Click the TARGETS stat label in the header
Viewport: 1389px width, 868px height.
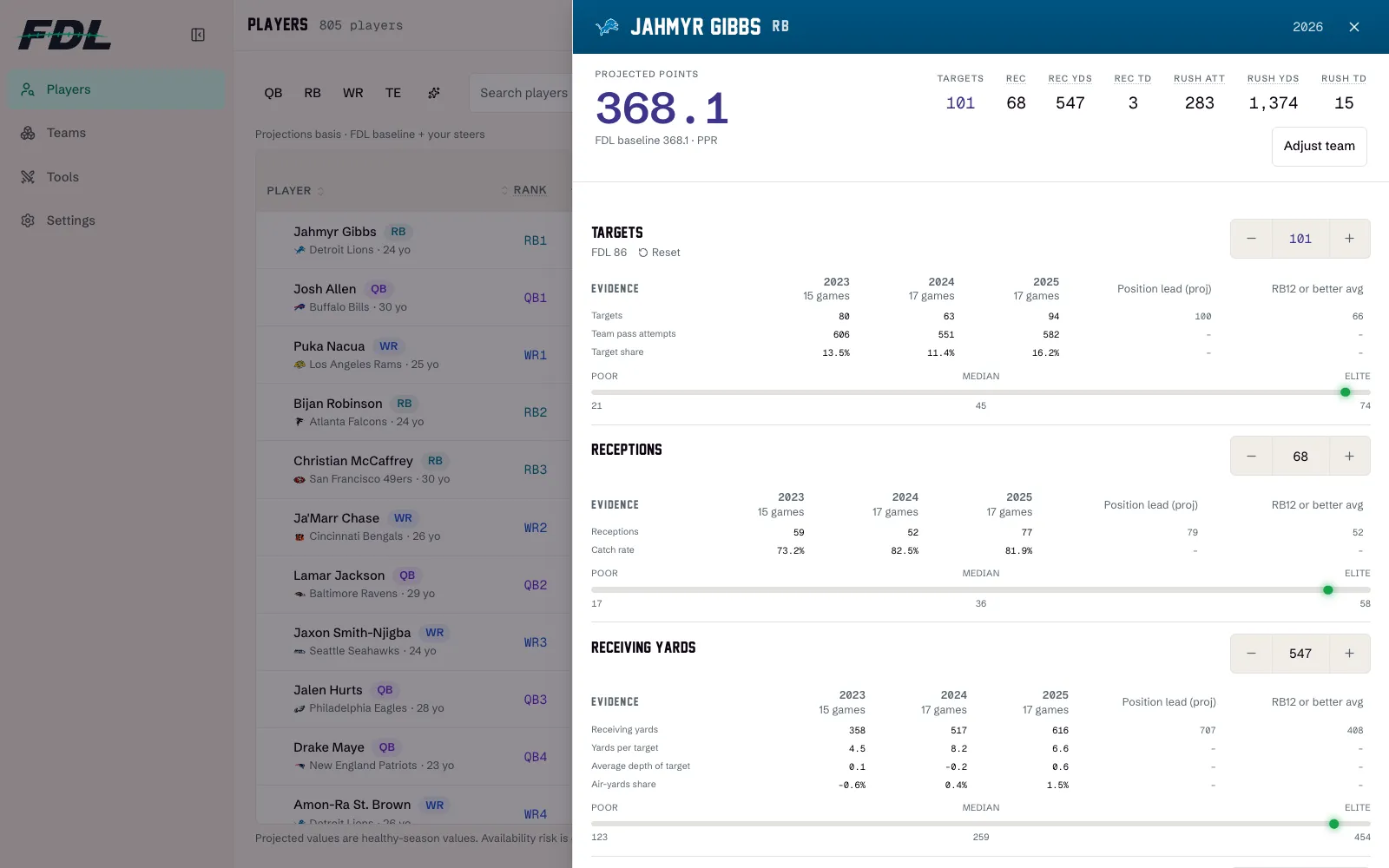tap(960, 78)
